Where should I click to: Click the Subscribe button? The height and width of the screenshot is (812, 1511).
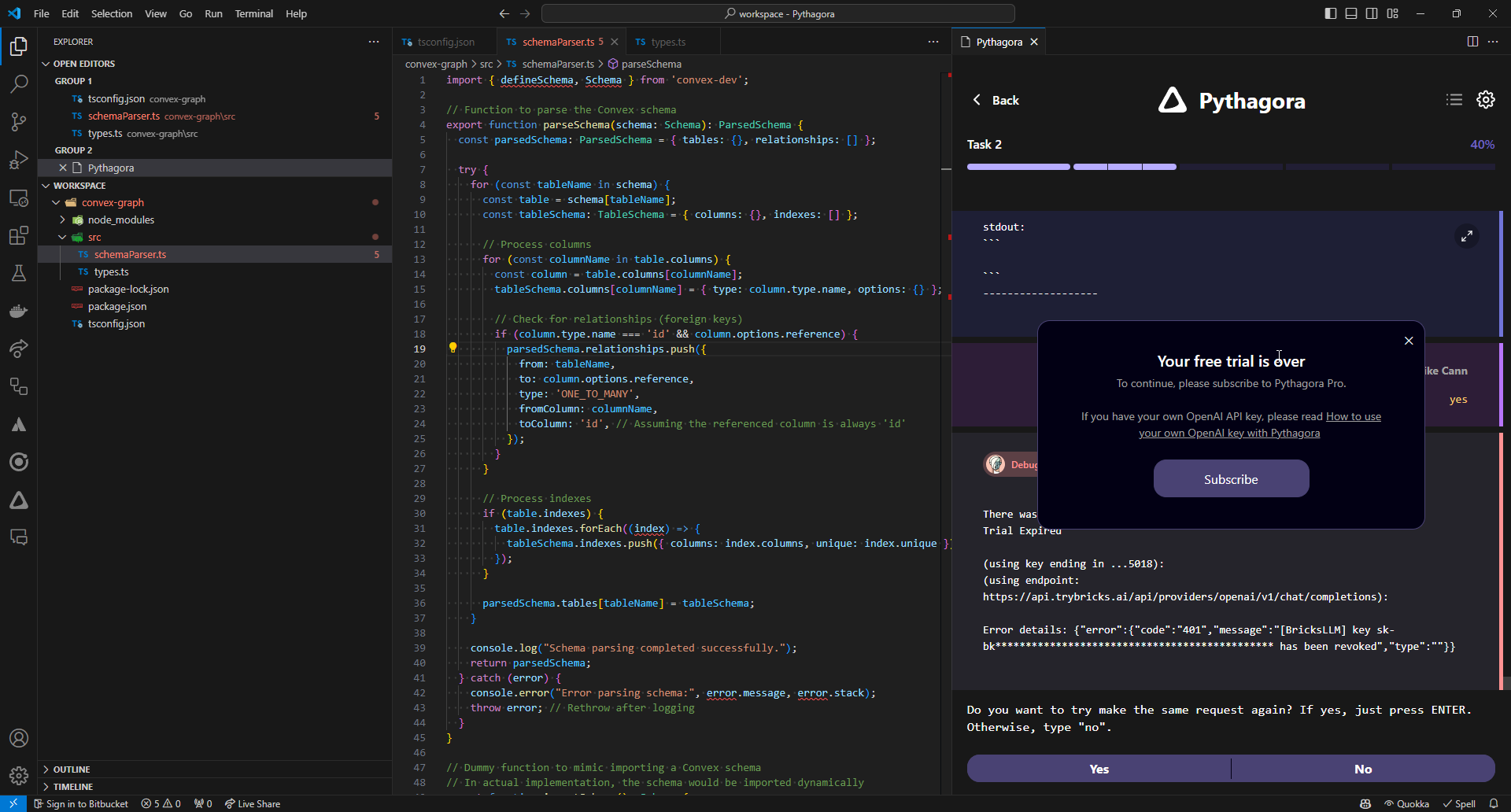pos(1231,479)
